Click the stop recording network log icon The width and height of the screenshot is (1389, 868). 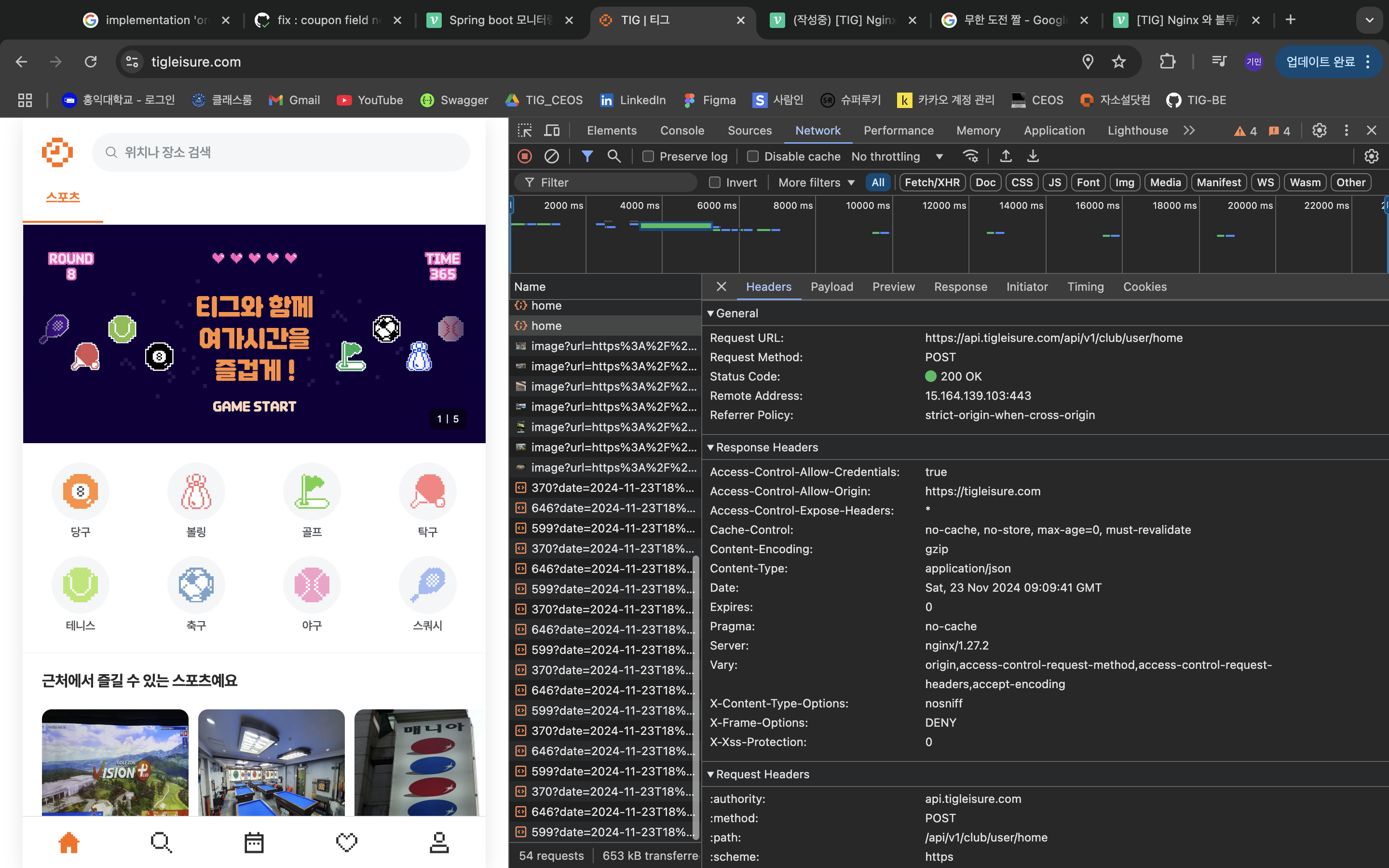pyautogui.click(x=525, y=156)
